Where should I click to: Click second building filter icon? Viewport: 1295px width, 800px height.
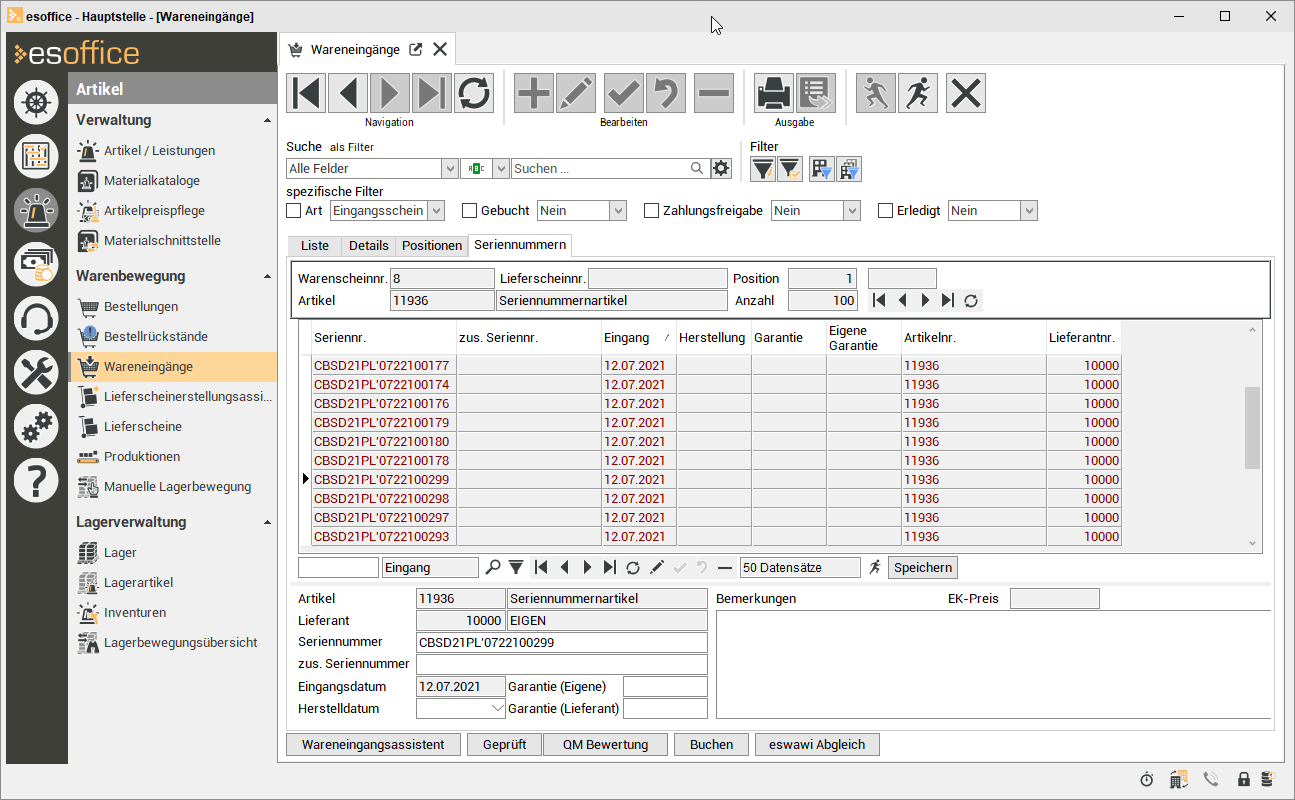click(x=849, y=169)
